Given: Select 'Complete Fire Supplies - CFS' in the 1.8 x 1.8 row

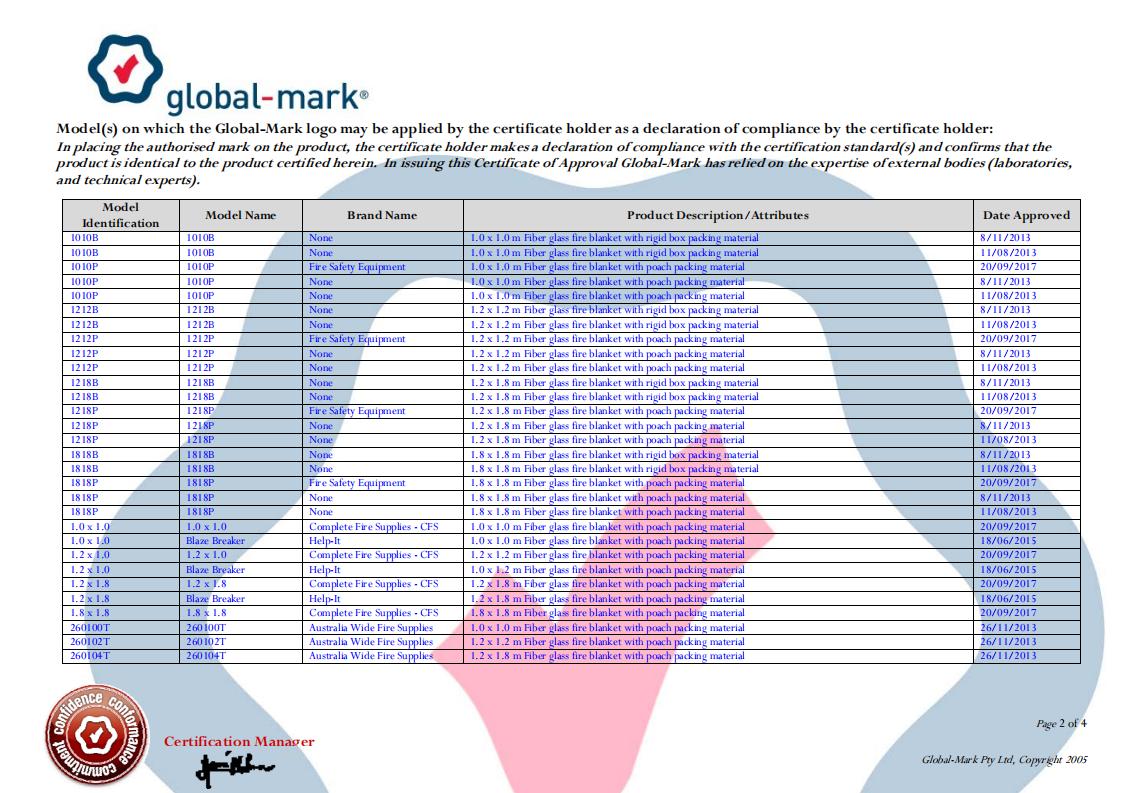Looking at the screenshot, I should [374, 613].
